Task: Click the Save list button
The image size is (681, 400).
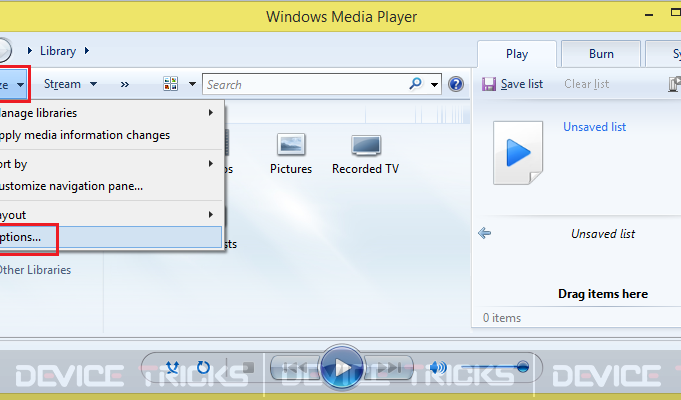Action: [512, 84]
